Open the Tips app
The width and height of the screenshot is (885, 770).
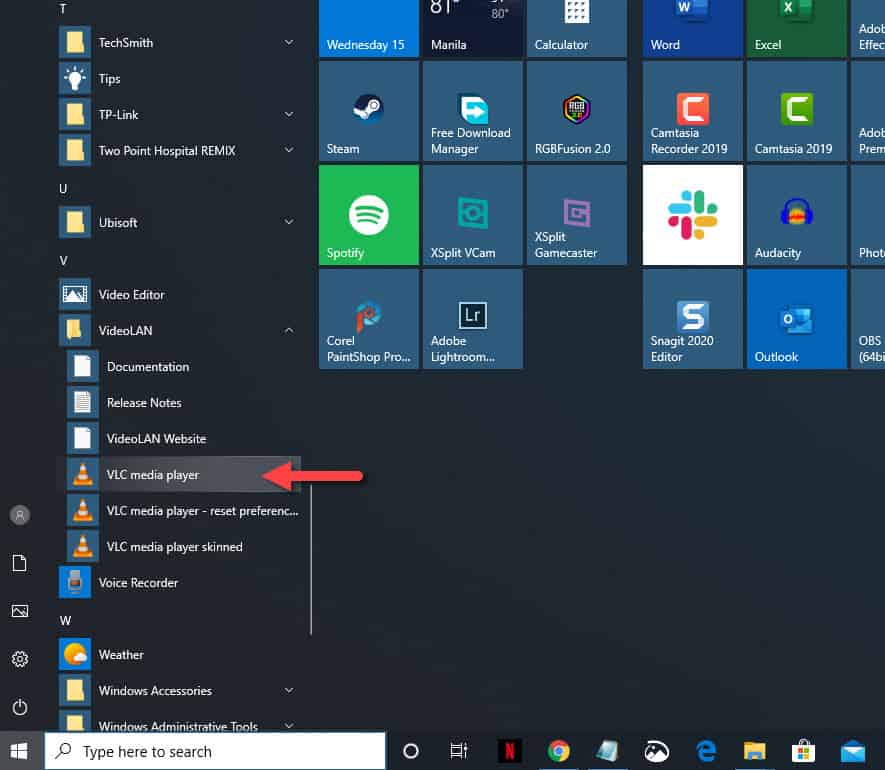pos(178,78)
